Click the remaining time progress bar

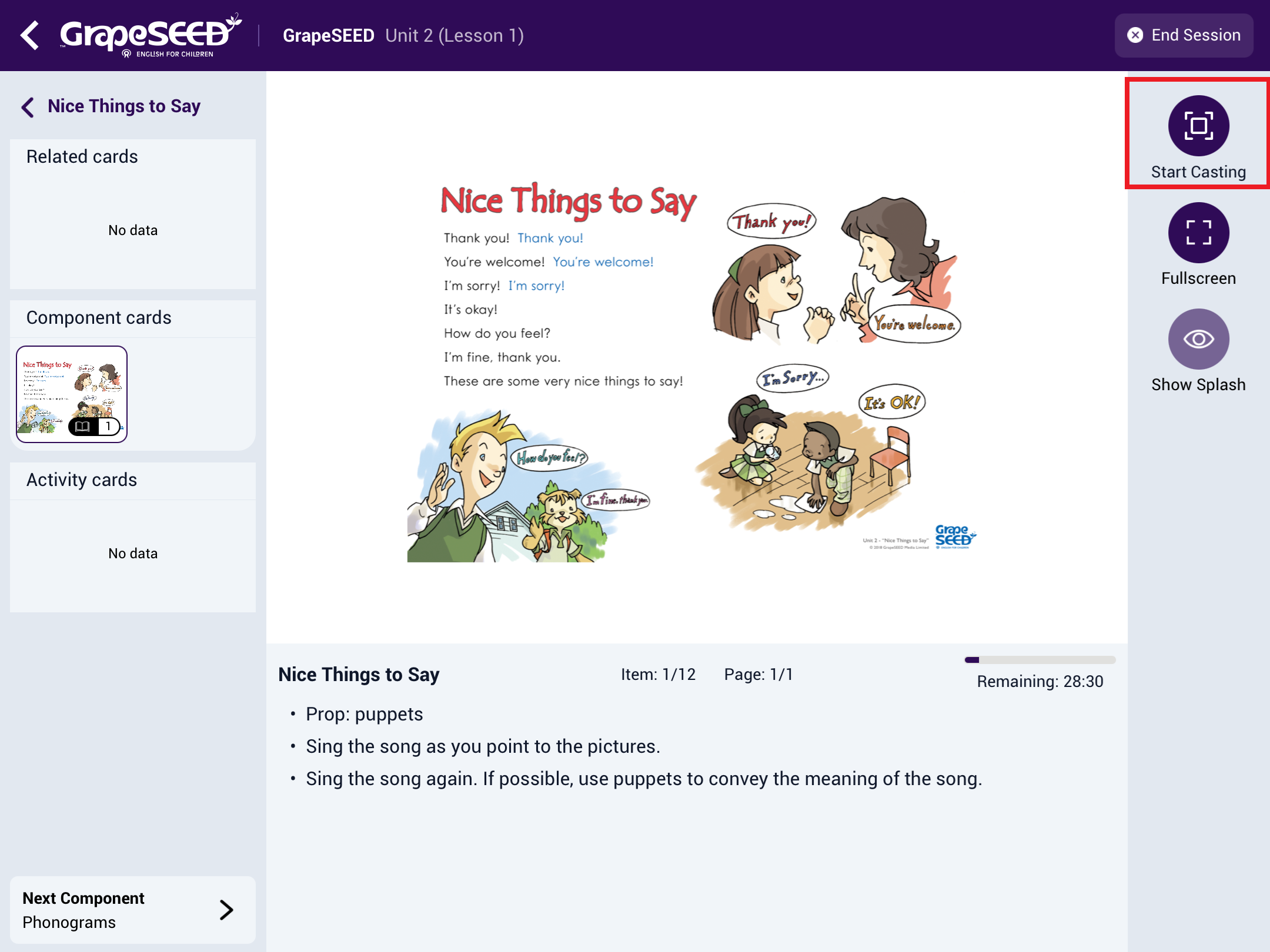(x=1040, y=660)
